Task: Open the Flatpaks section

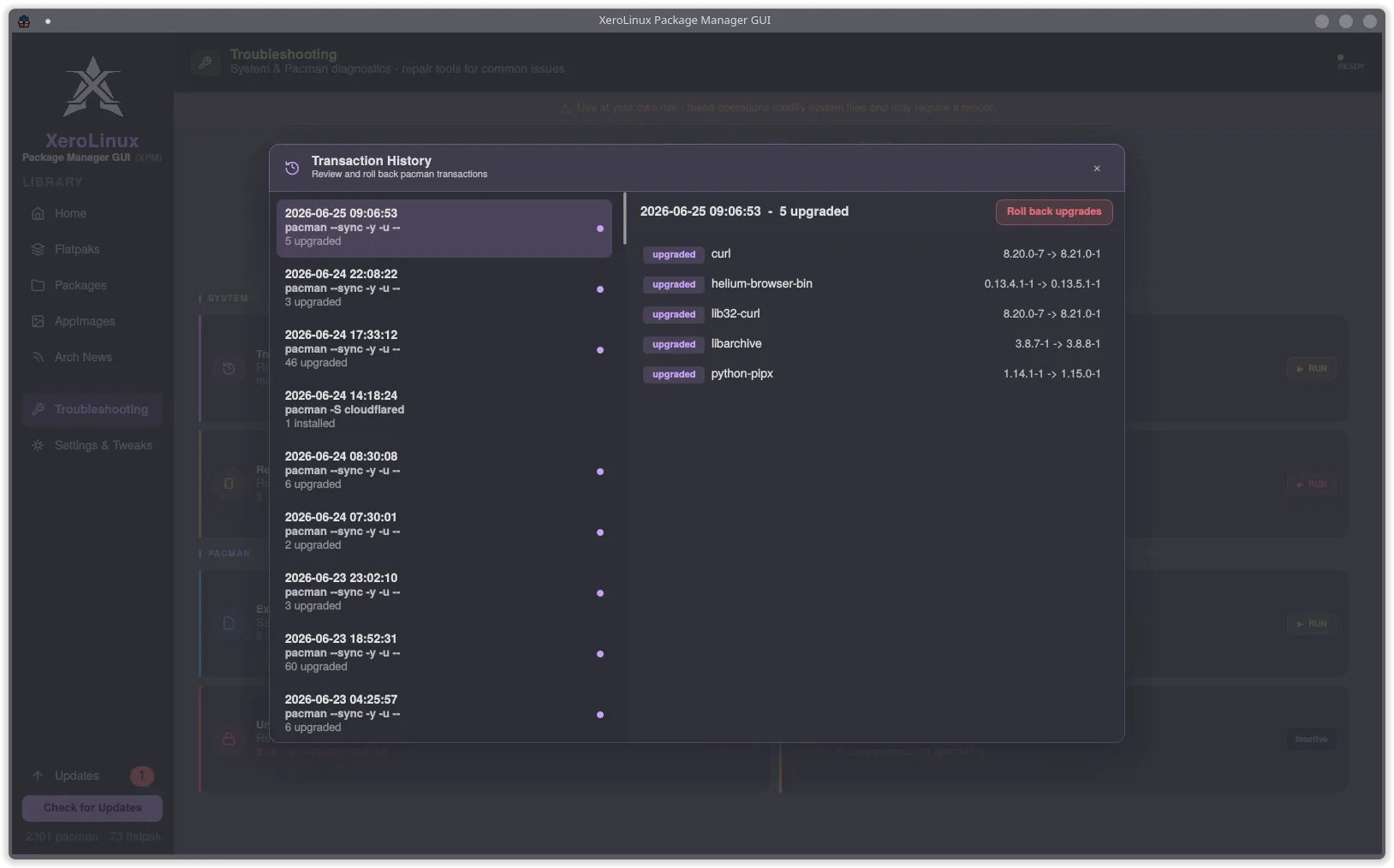Action: click(92, 250)
